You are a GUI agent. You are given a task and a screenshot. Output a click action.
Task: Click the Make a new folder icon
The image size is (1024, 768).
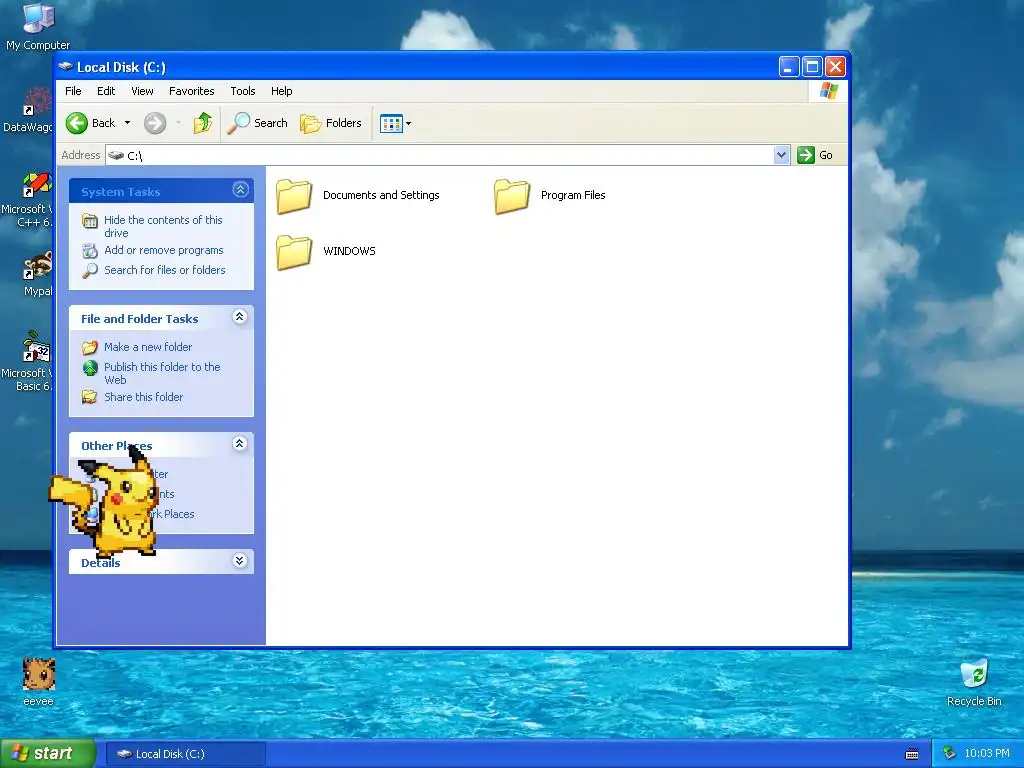(x=90, y=347)
